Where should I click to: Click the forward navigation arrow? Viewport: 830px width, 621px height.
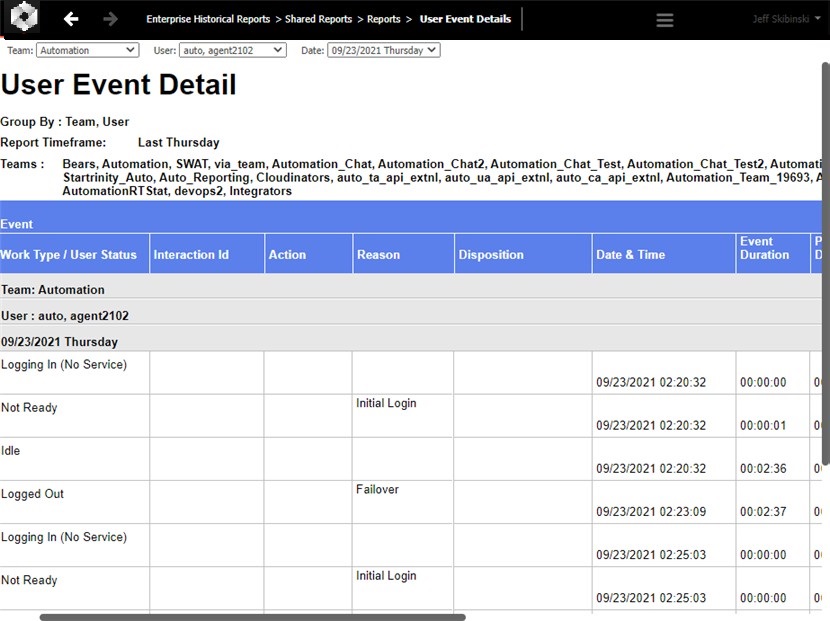tap(110, 17)
